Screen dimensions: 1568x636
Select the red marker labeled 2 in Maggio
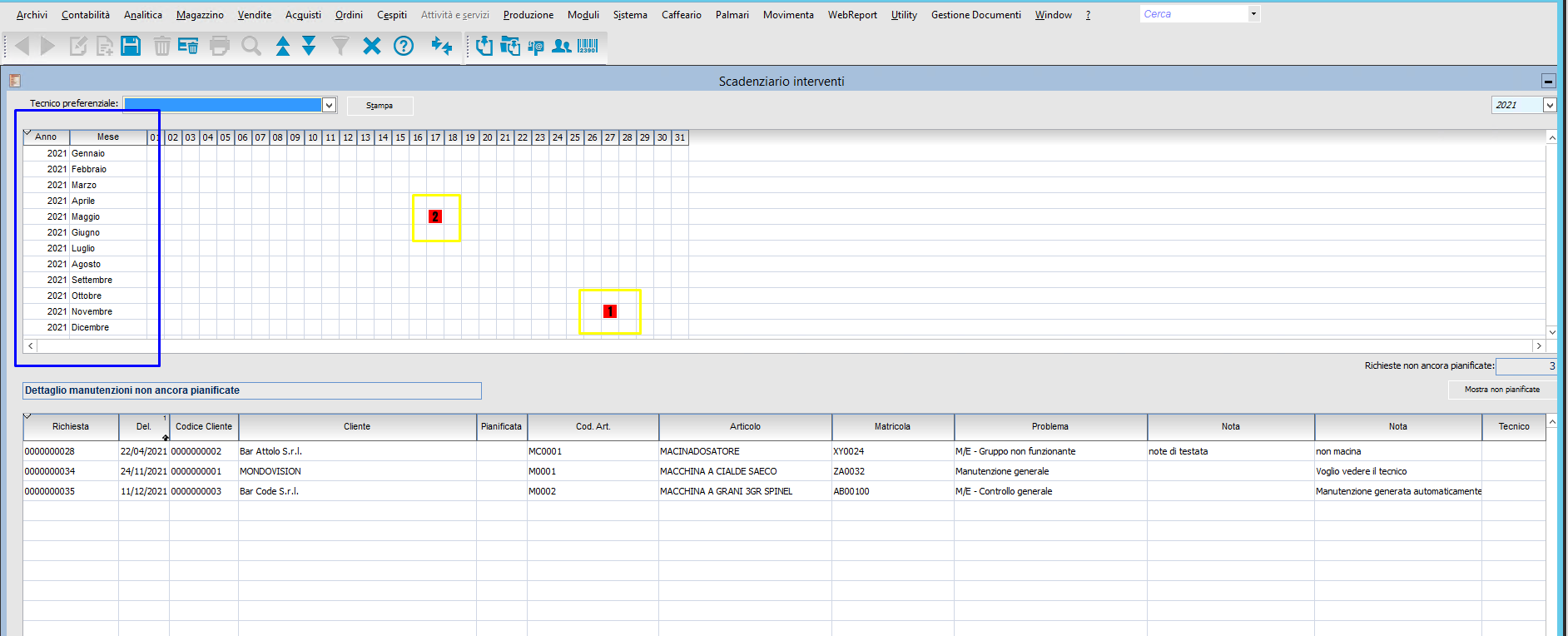pos(434,216)
